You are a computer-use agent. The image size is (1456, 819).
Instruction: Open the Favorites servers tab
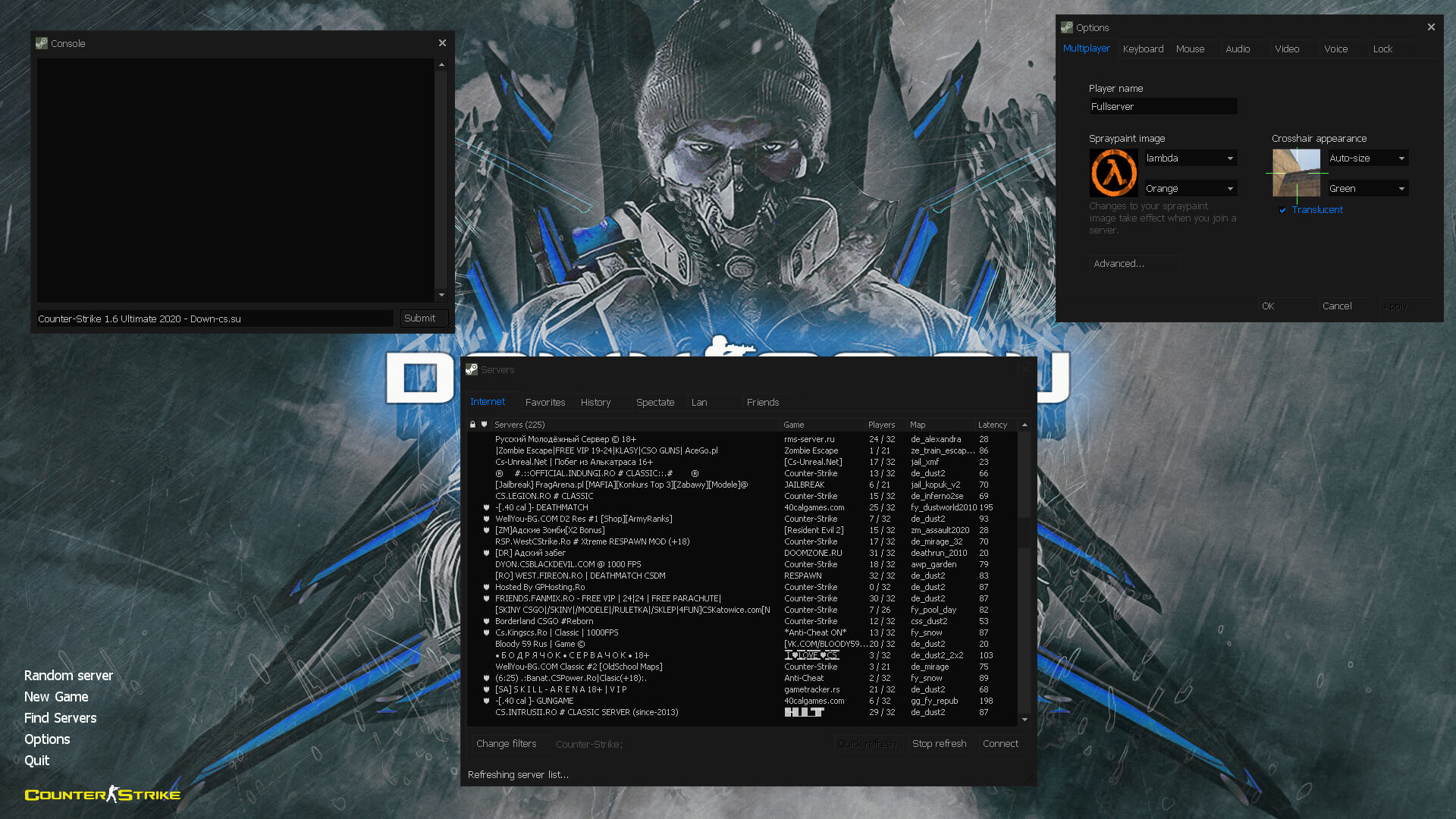coord(545,402)
